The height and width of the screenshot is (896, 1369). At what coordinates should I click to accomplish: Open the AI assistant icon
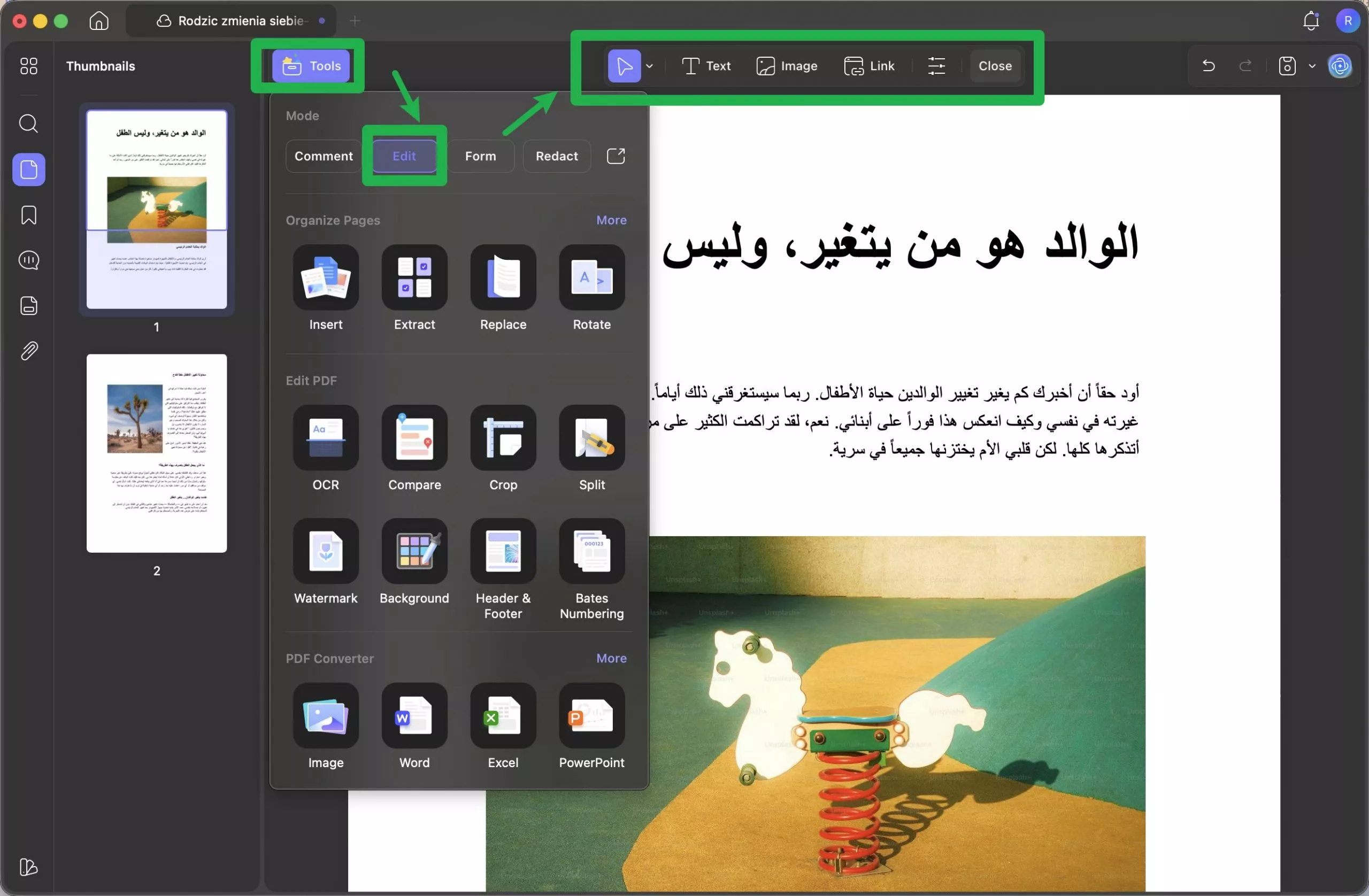click(1340, 66)
